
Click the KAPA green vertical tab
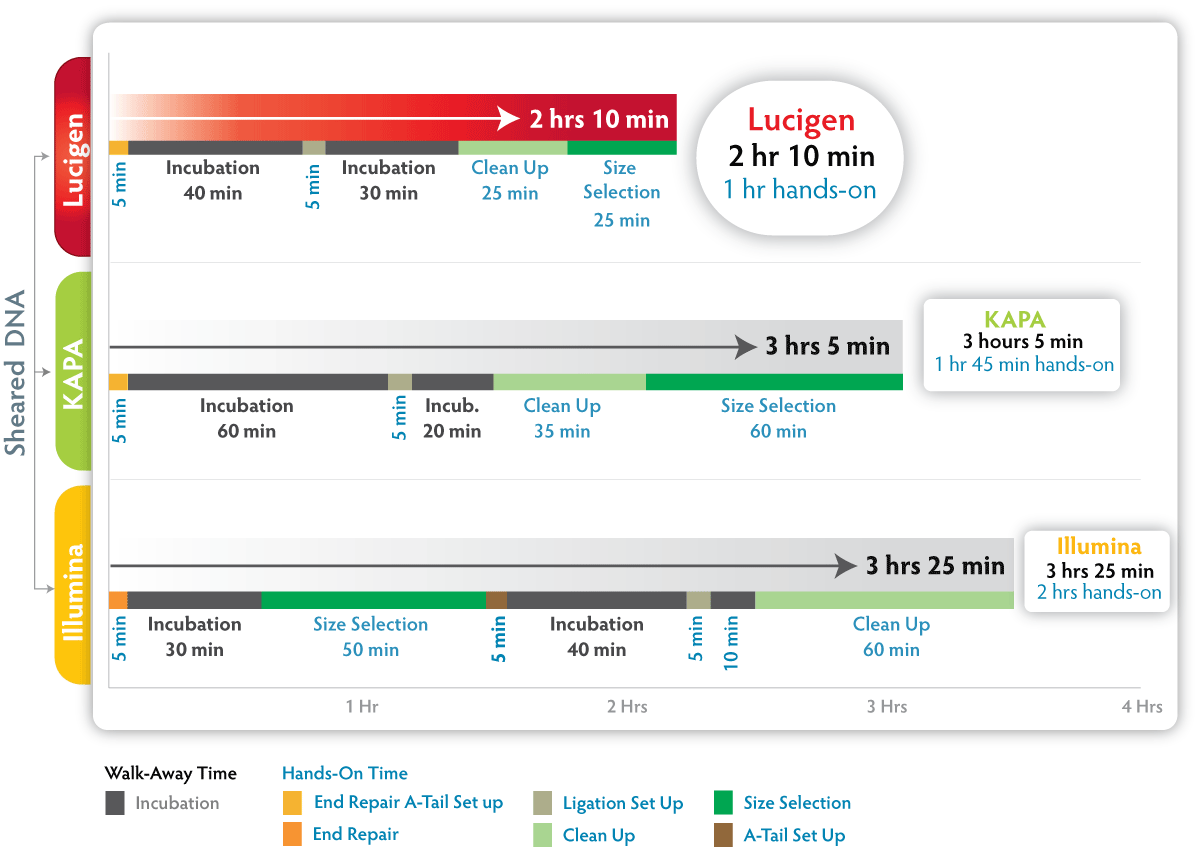click(x=73, y=371)
